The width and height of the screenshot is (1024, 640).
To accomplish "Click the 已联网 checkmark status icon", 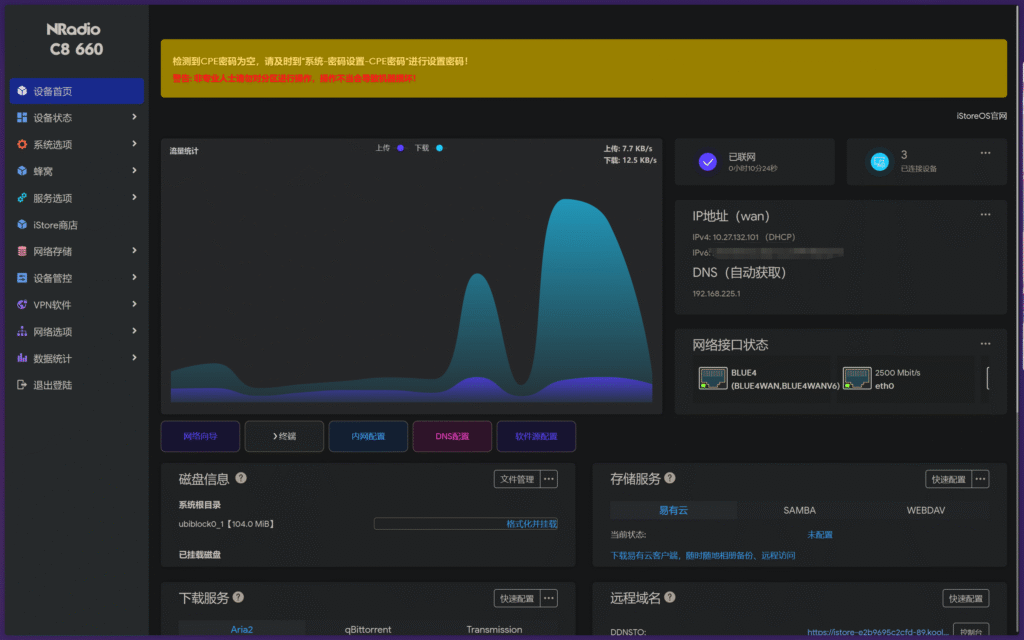I will 708,161.
